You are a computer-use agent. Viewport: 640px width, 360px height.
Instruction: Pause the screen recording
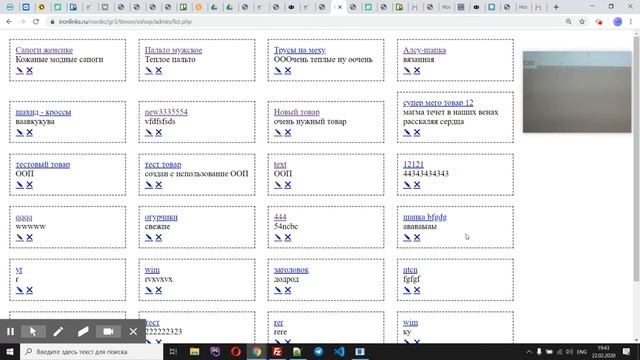pos(11,331)
